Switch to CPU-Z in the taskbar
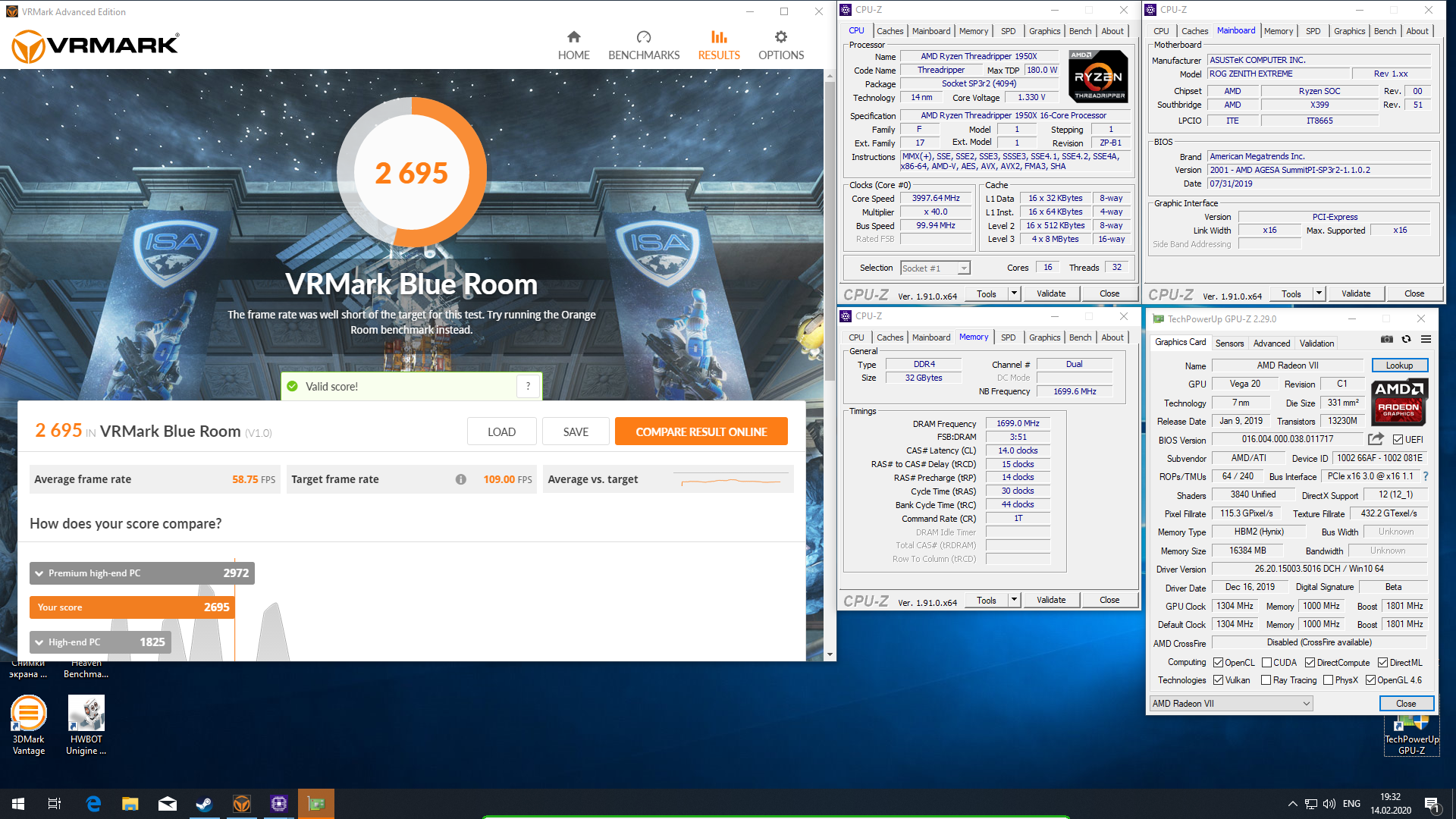 [x=279, y=804]
